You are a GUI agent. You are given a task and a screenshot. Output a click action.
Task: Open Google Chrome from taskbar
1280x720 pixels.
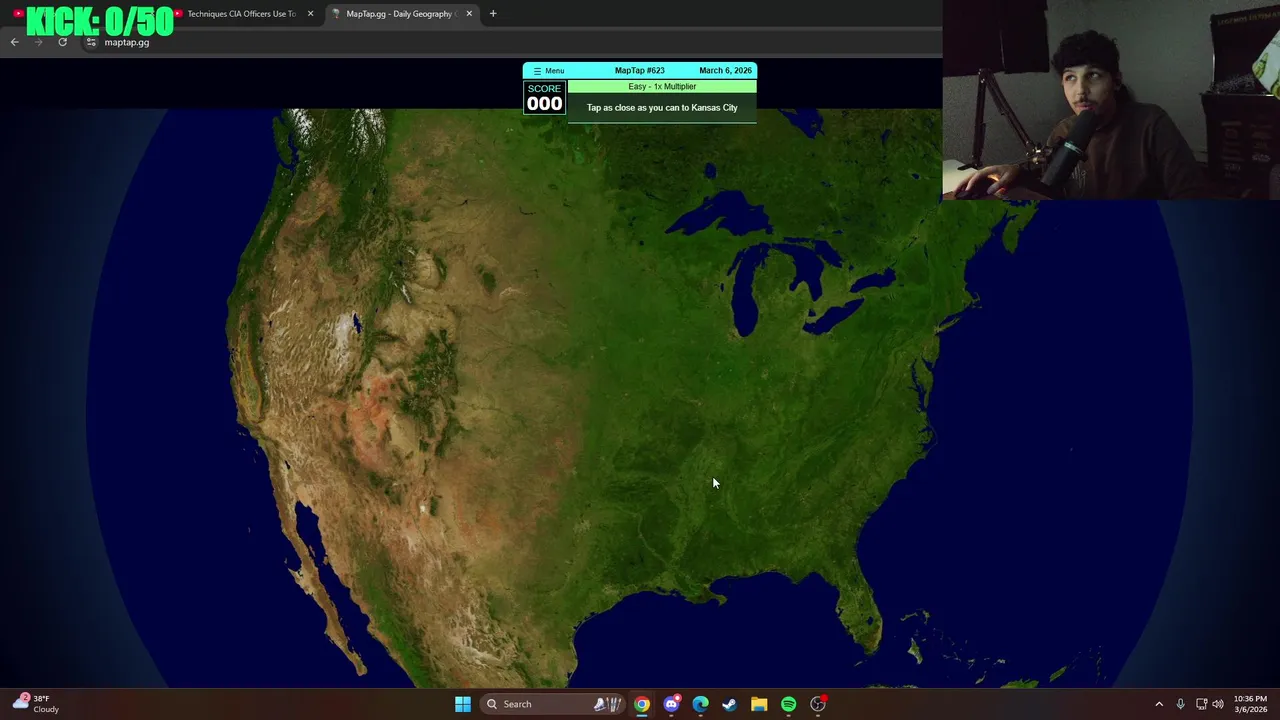[642, 704]
